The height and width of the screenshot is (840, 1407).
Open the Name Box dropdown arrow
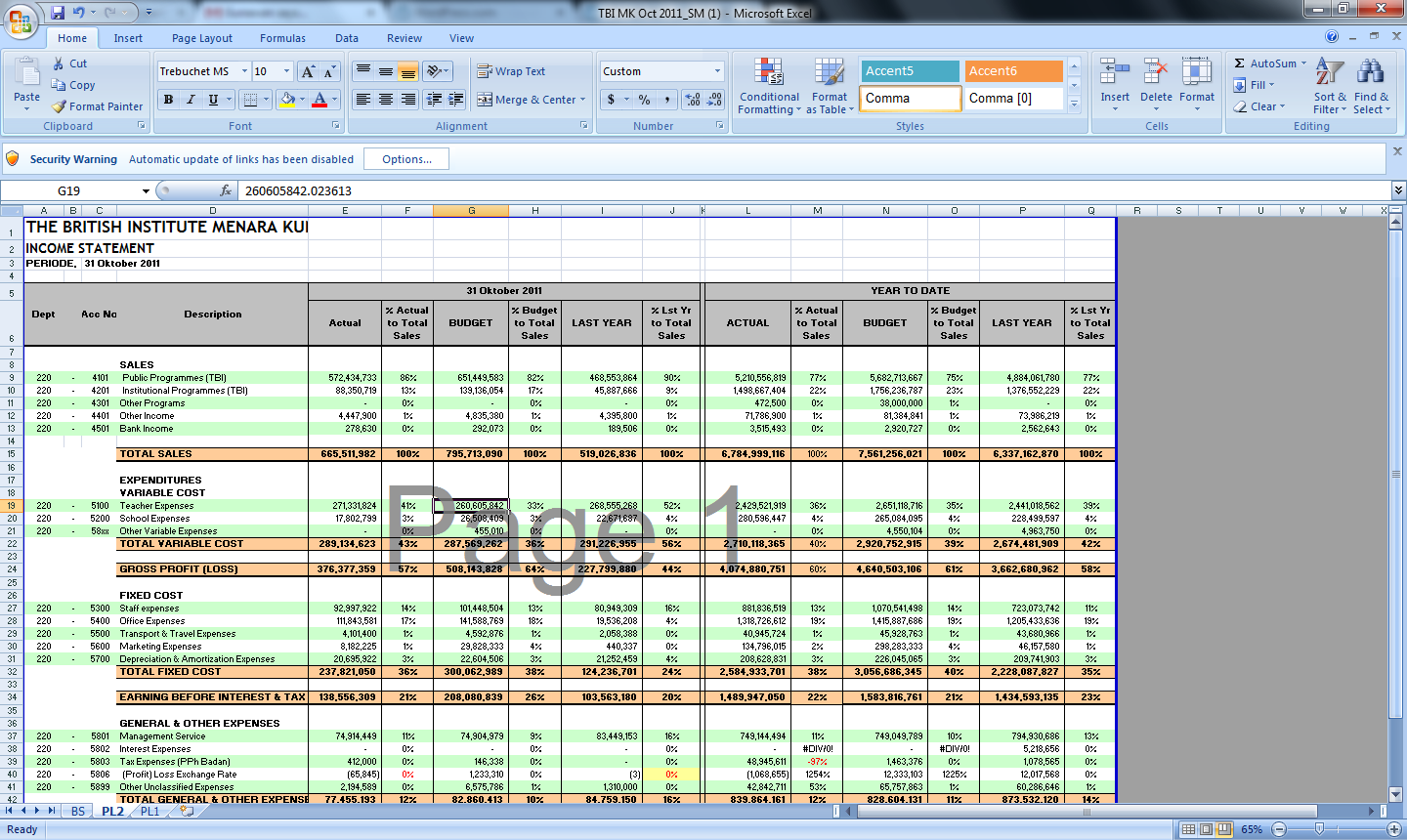[146, 191]
